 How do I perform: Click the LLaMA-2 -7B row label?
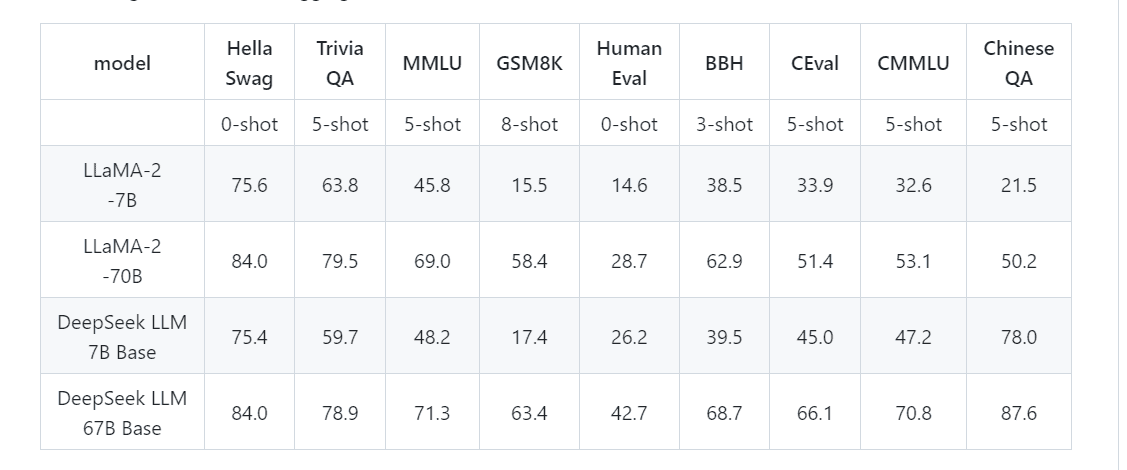point(122,185)
